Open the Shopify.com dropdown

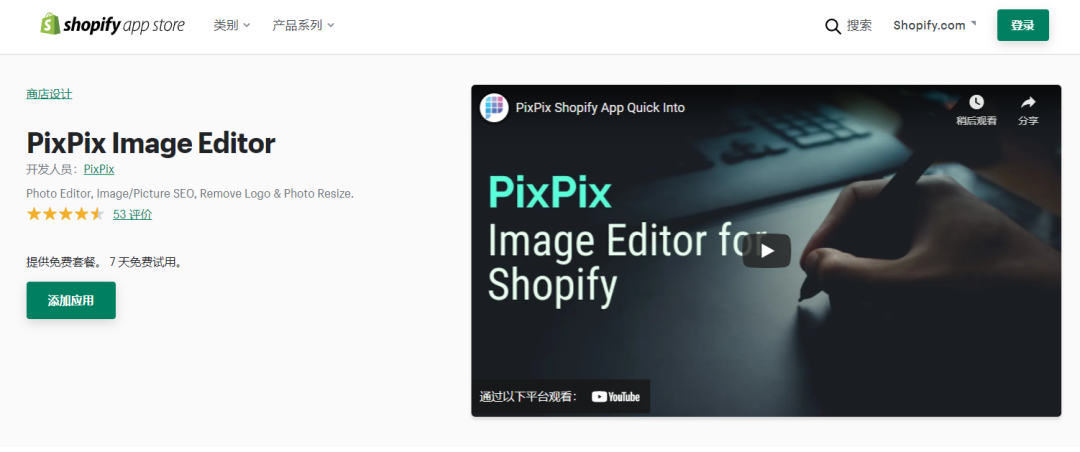tap(935, 25)
